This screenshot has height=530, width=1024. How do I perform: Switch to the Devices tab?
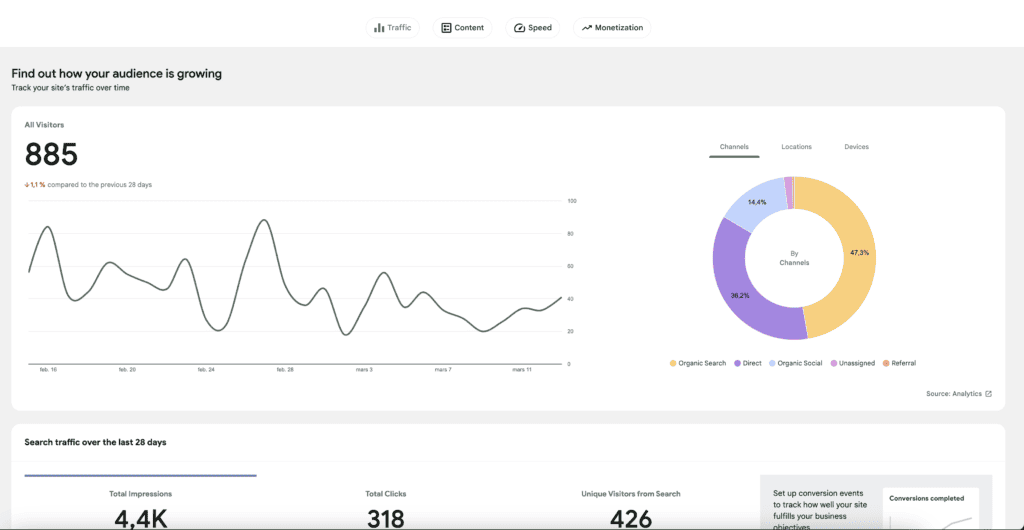pyautogui.click(x=856, y=147)
